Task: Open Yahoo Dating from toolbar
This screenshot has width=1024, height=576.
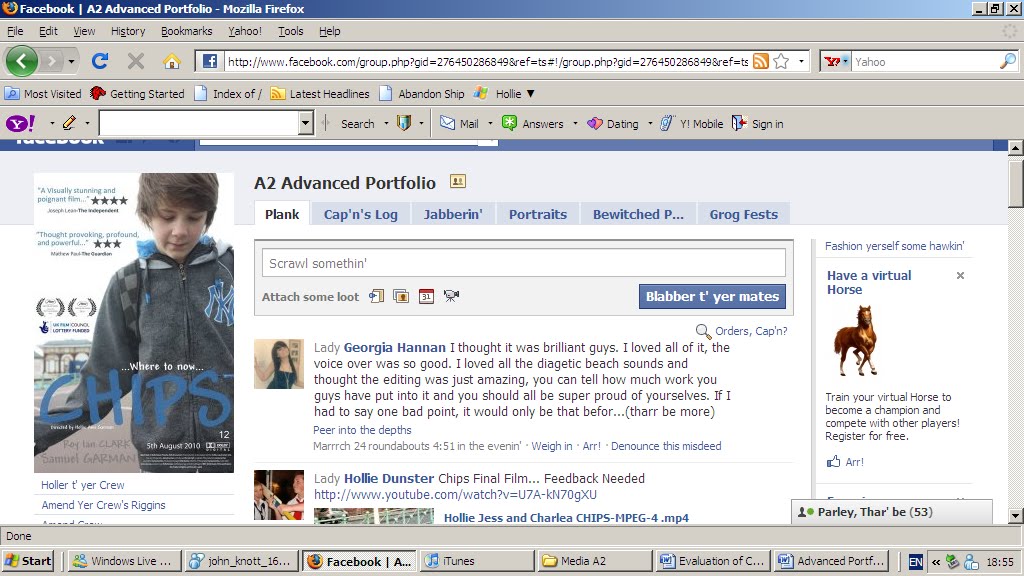Action: coord(613,123)
